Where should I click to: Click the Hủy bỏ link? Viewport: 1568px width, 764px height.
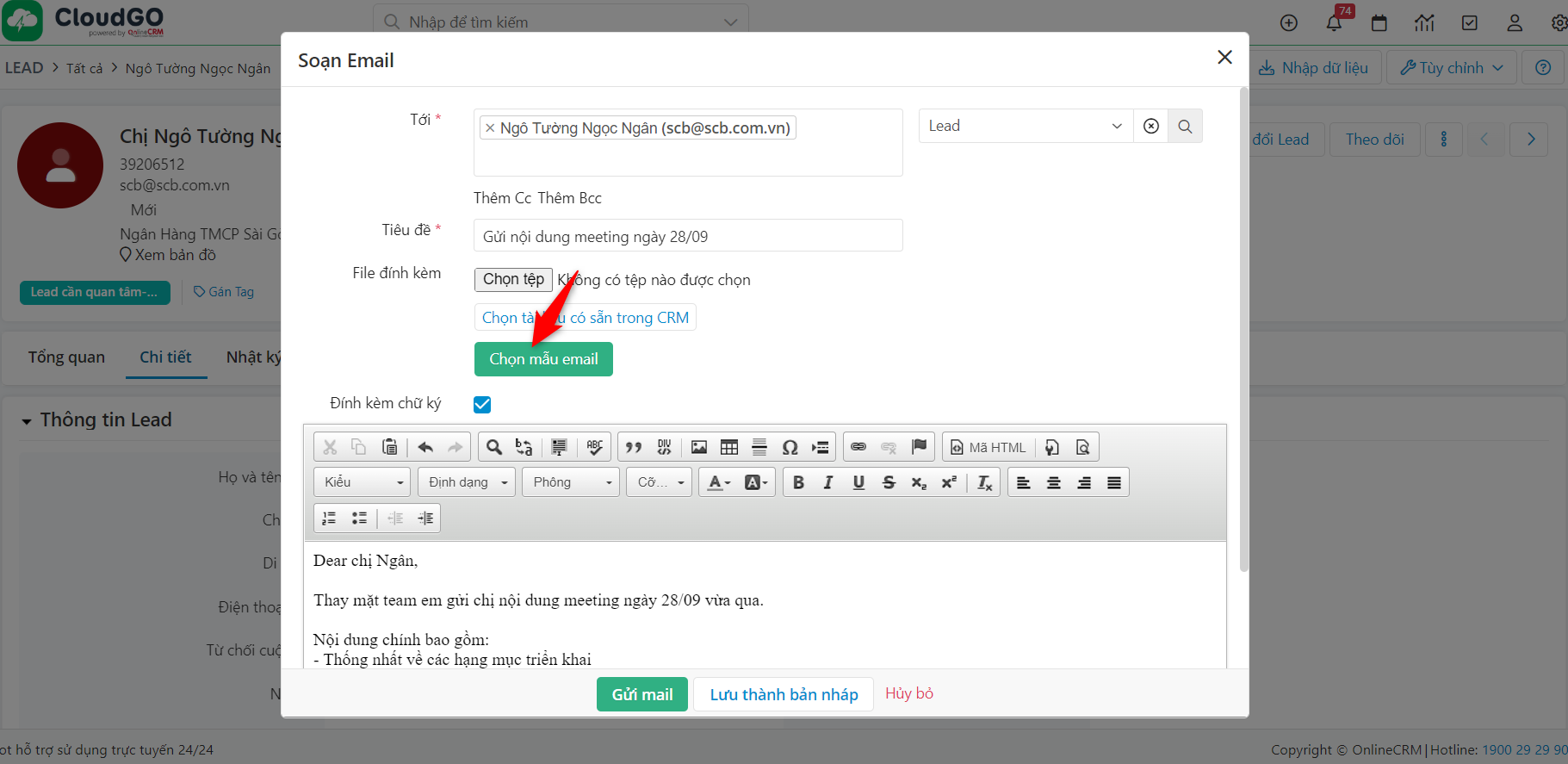(909, 693)
